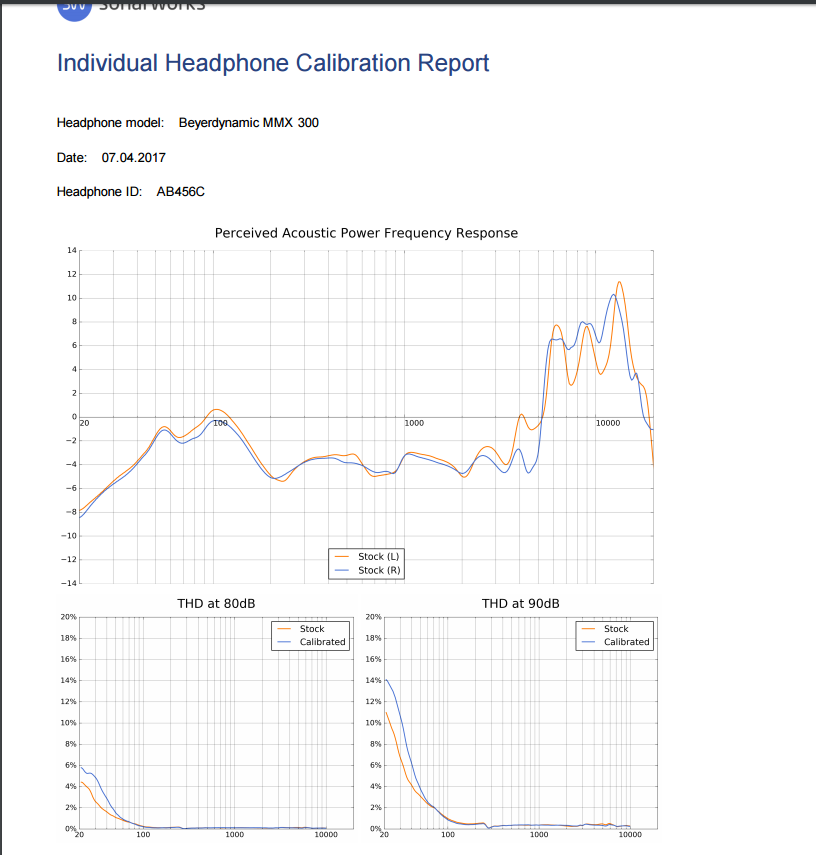Click the 1000 label on THD 80dB x-axis

235,834
